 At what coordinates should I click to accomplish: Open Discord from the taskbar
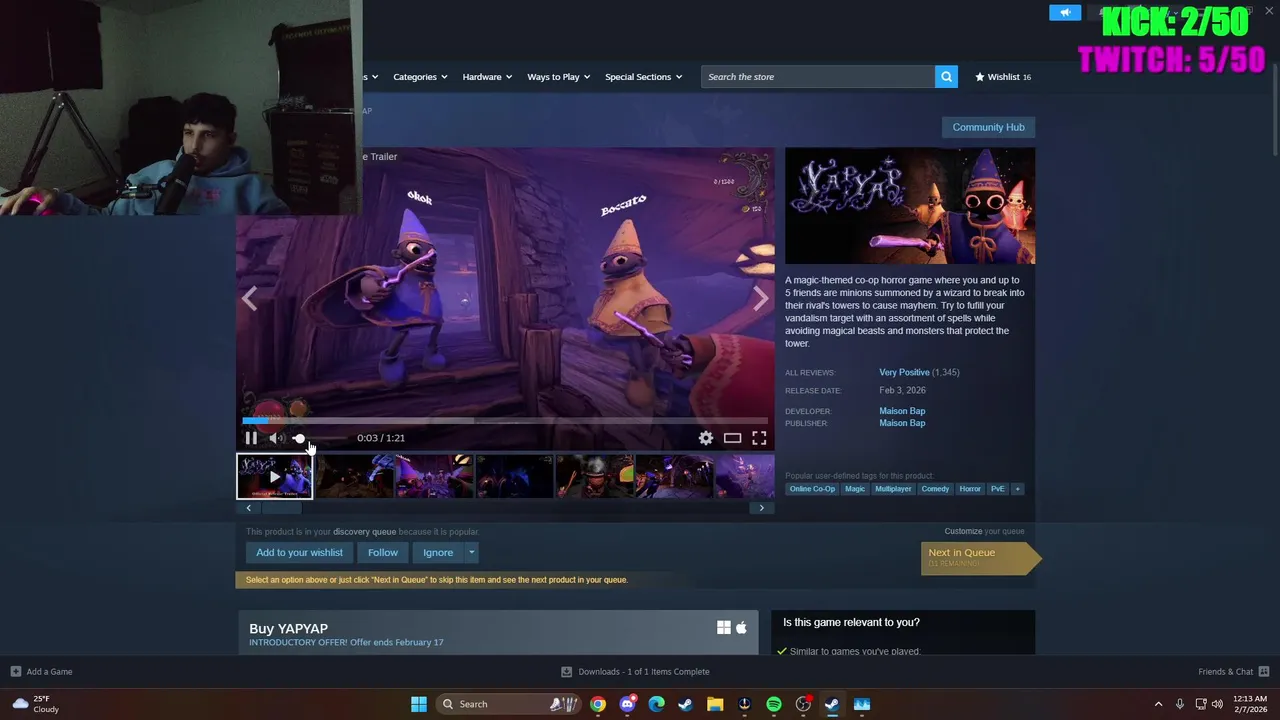click(x=627, y=704)
